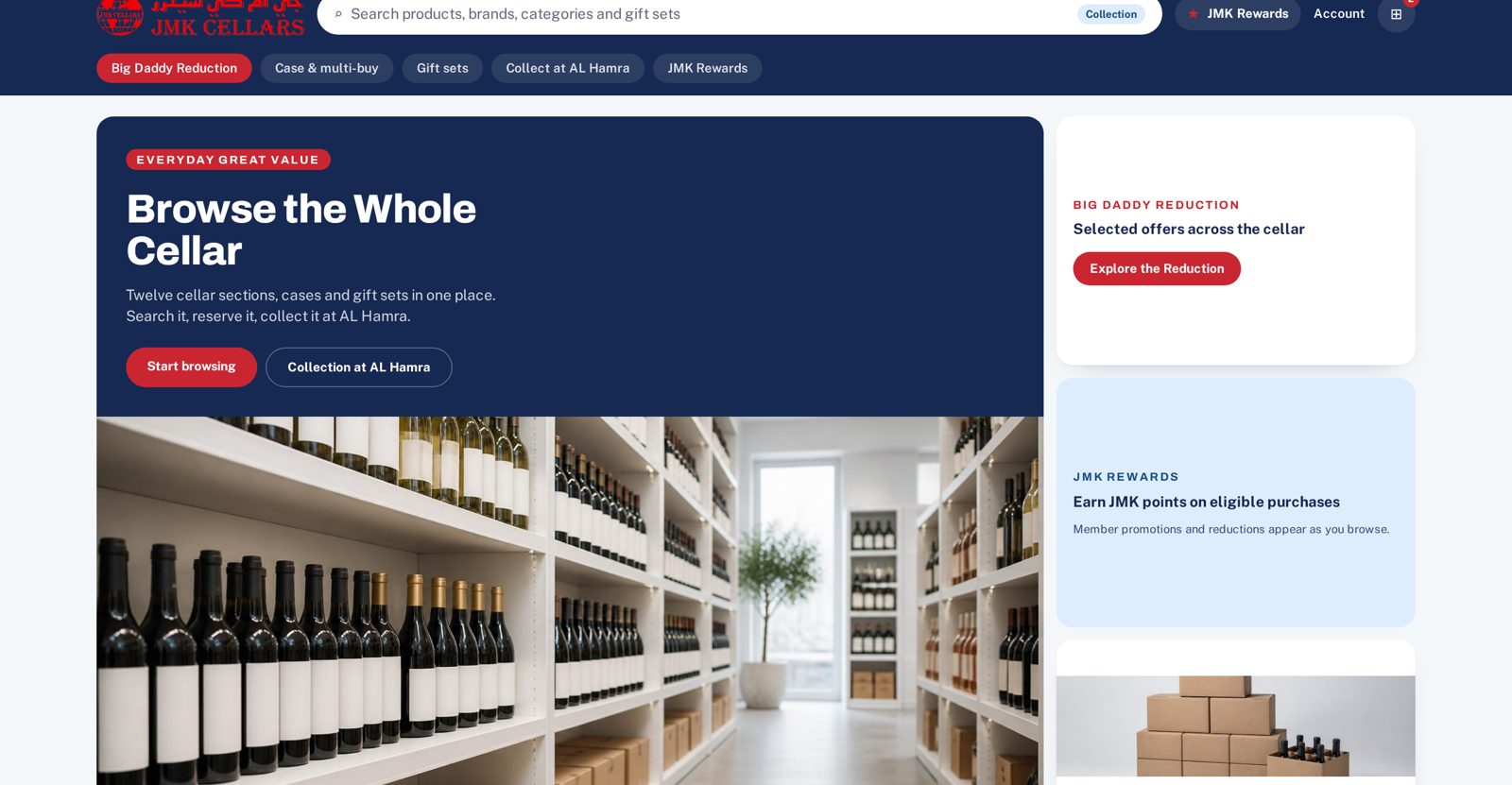
Task: Open the Case & multi-buy category
Action: (327, 68)
